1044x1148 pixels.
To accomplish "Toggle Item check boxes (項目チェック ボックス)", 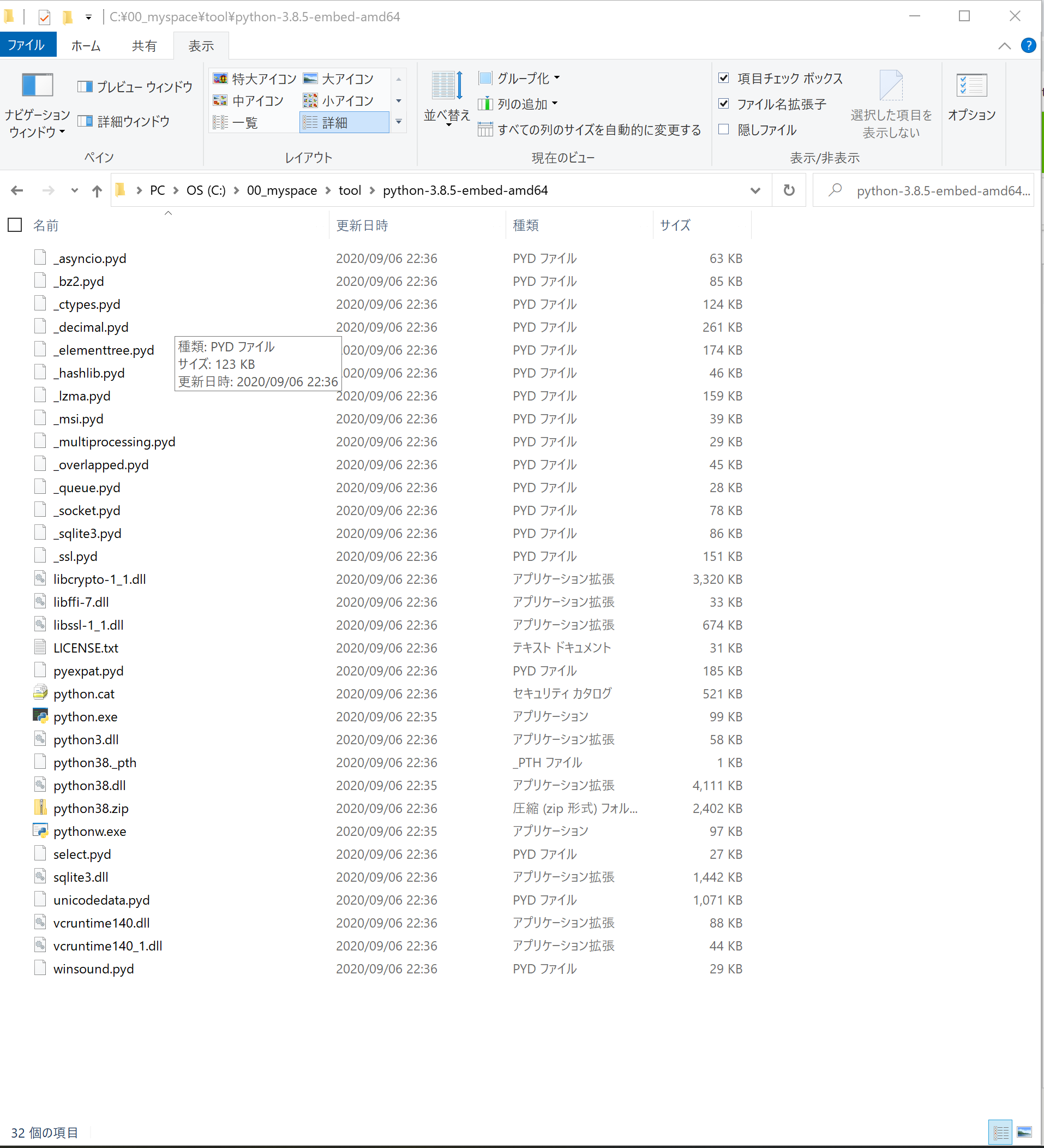I will coord(781,78).
